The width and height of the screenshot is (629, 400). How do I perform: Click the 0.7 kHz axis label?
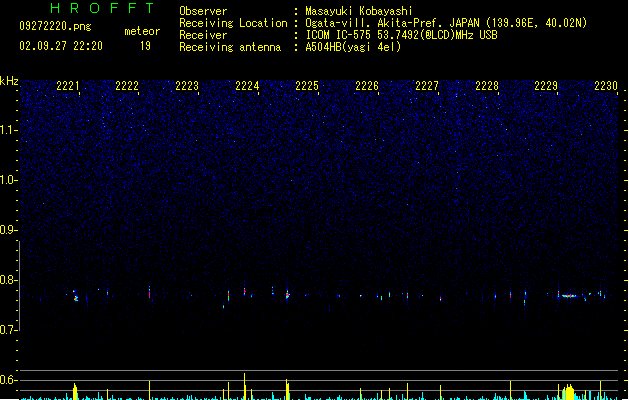tap(8, 330)
